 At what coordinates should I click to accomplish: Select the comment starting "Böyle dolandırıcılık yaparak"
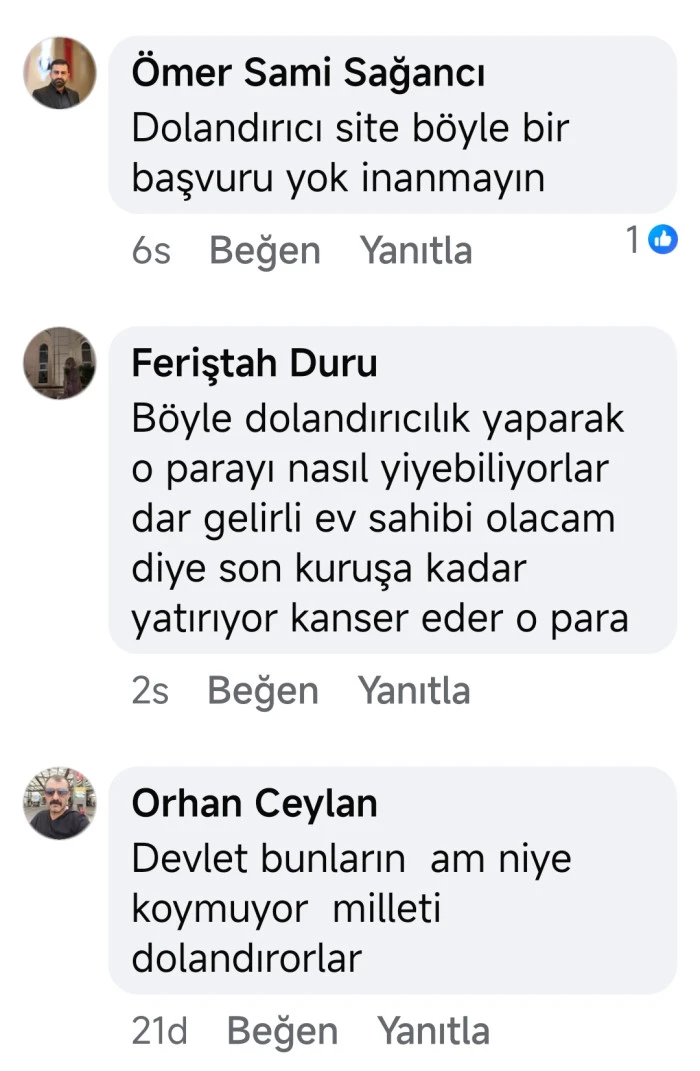380,519
